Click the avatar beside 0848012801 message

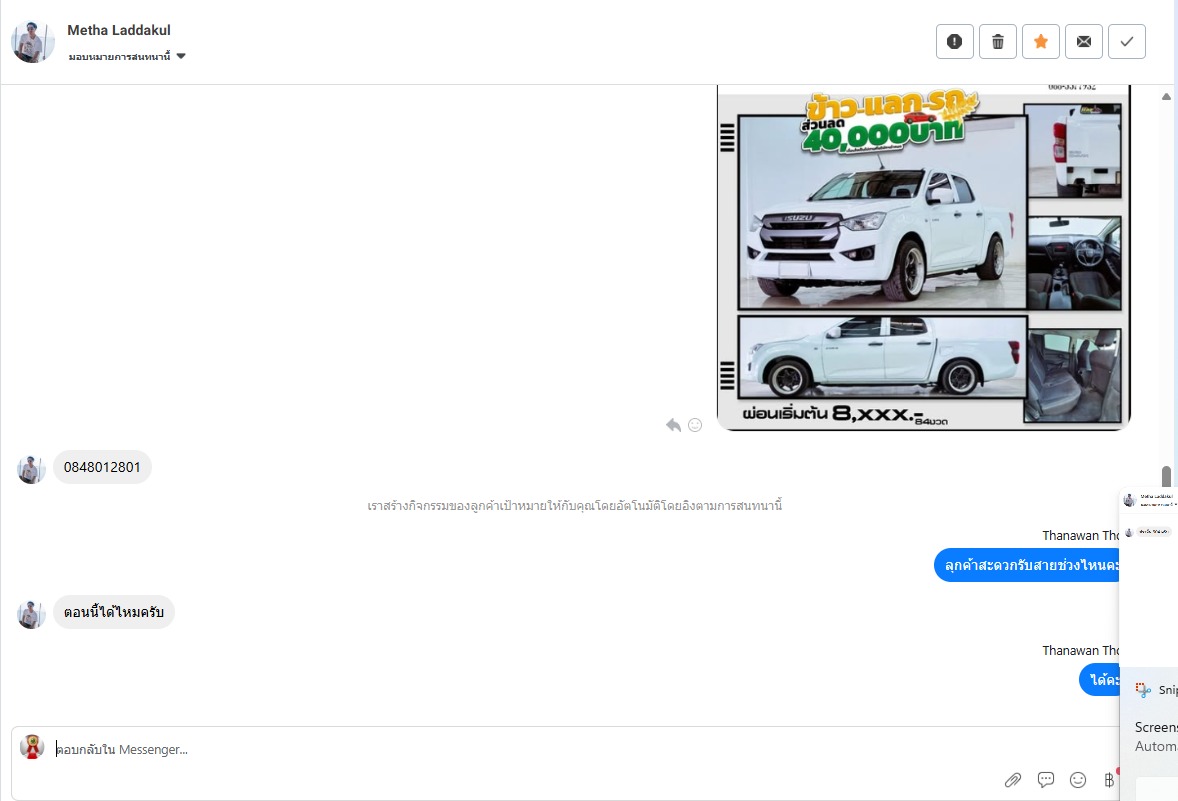coord(31,469)
